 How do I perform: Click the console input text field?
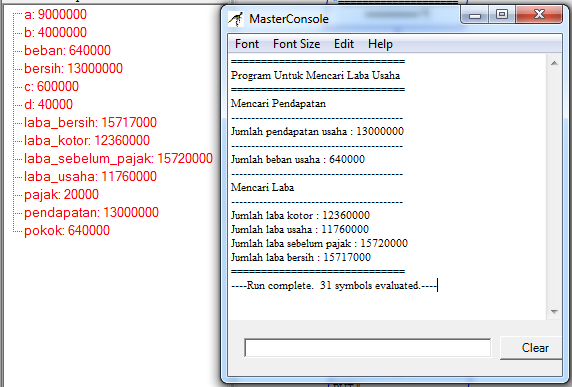click(367, 348)
